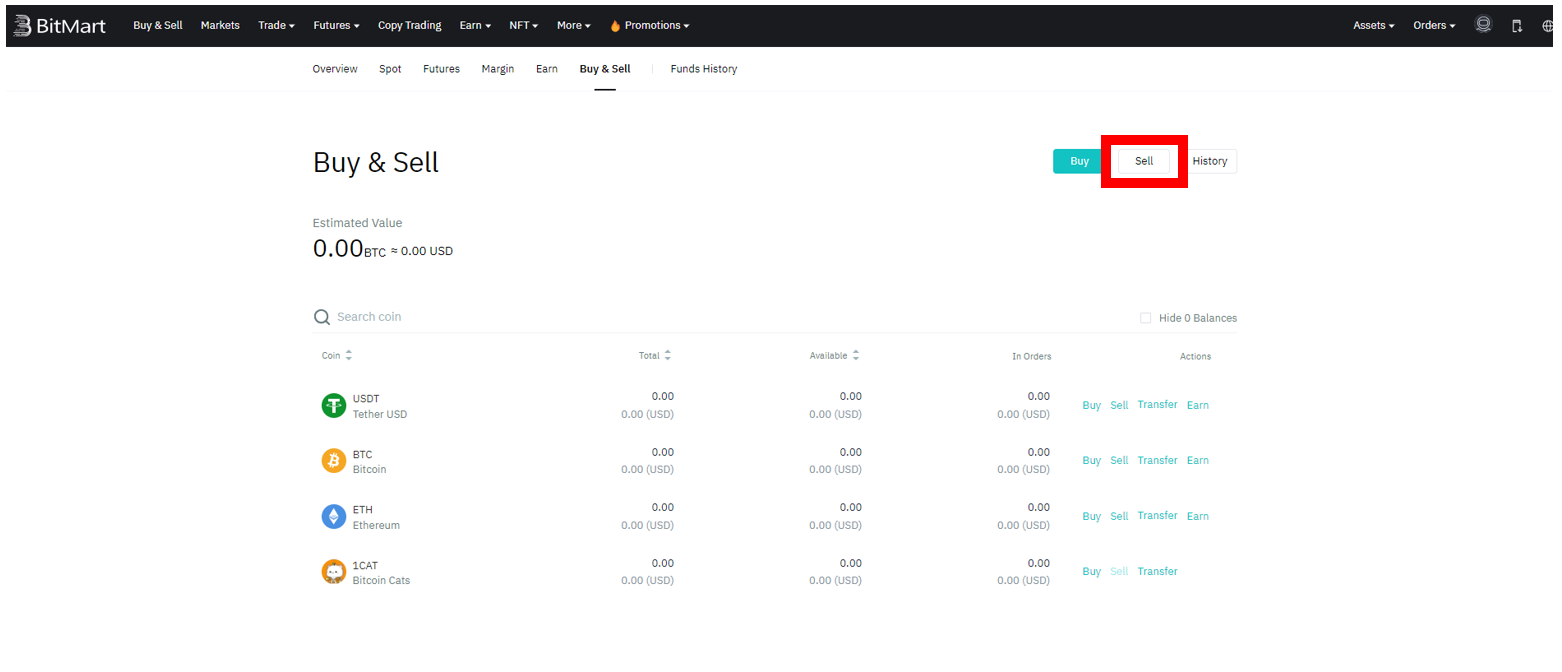The height and width of the screenshot is (672, 1562).
Task: Click Transfer in the ETH row
Action: point(1157,516)
